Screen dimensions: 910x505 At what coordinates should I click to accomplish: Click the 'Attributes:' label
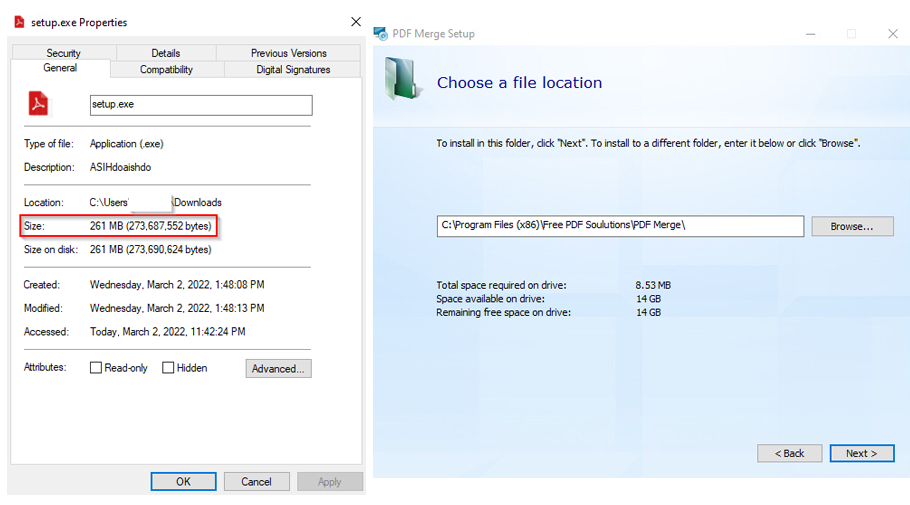pyautogui.click(x=45, y=367)
